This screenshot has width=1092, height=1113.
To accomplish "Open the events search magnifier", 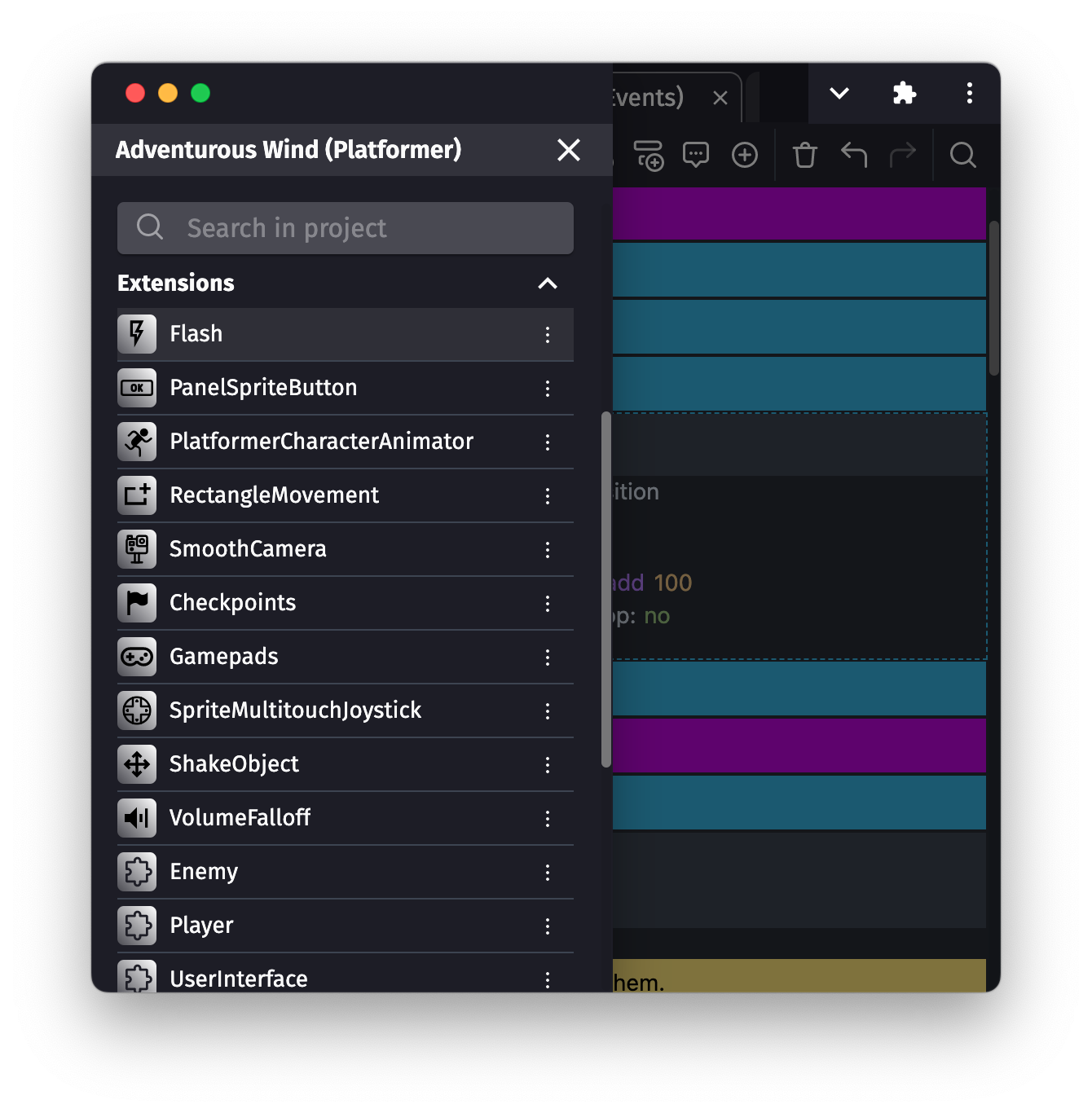I will (x=962, y=155).
